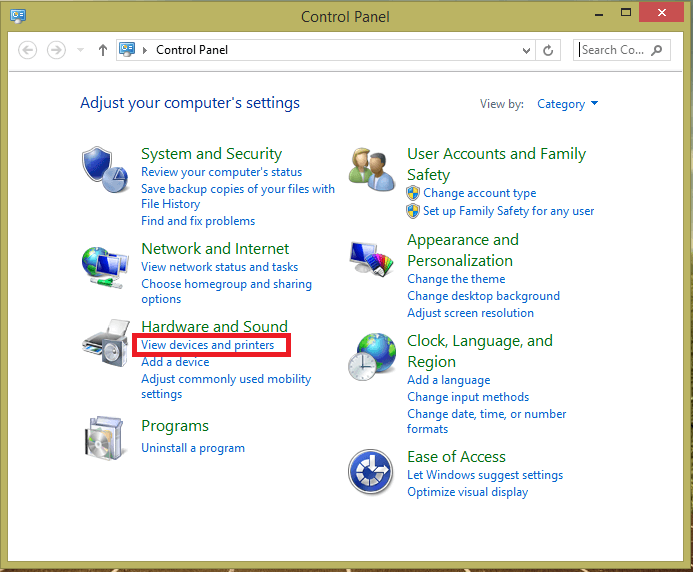Open the Clock, Language, and Region globe-clock icon
The image size is (693, 572).
(x=372, y=357)
